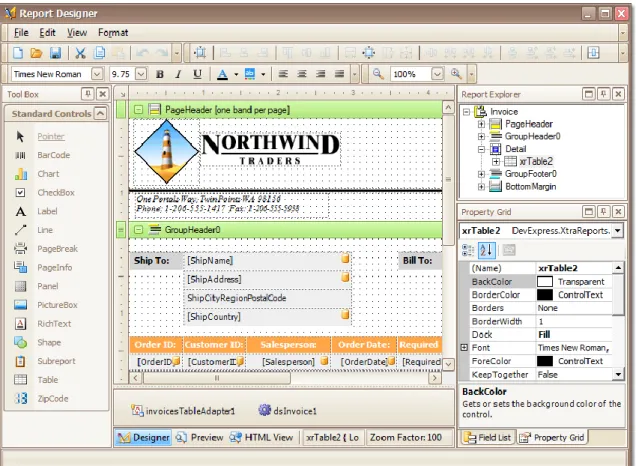Select the Panel control in Tool Box
The width and height of the screenshot is (636, 466).
(47, 286)
